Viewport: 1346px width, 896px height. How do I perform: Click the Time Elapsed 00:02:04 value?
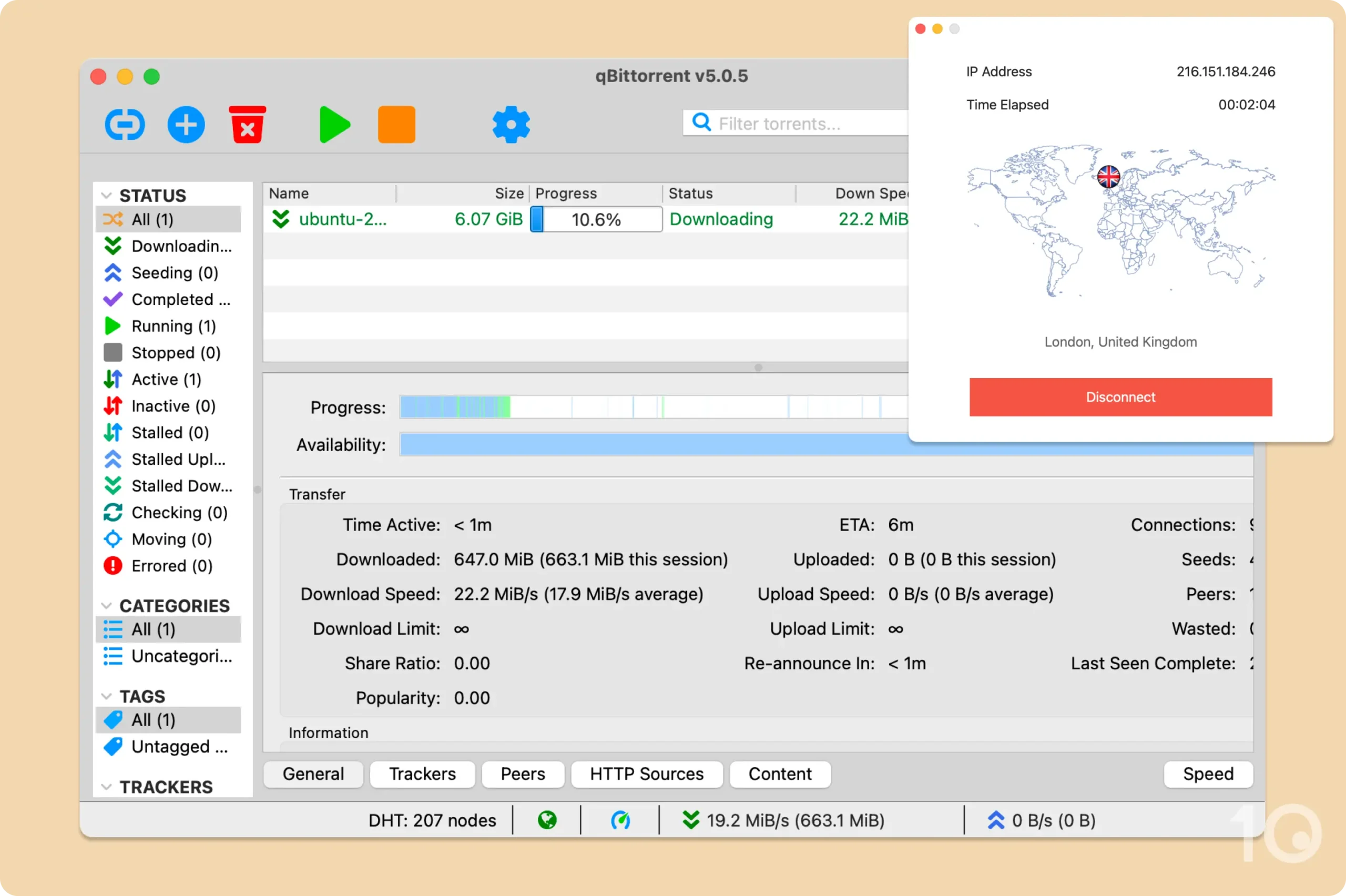1247,105
